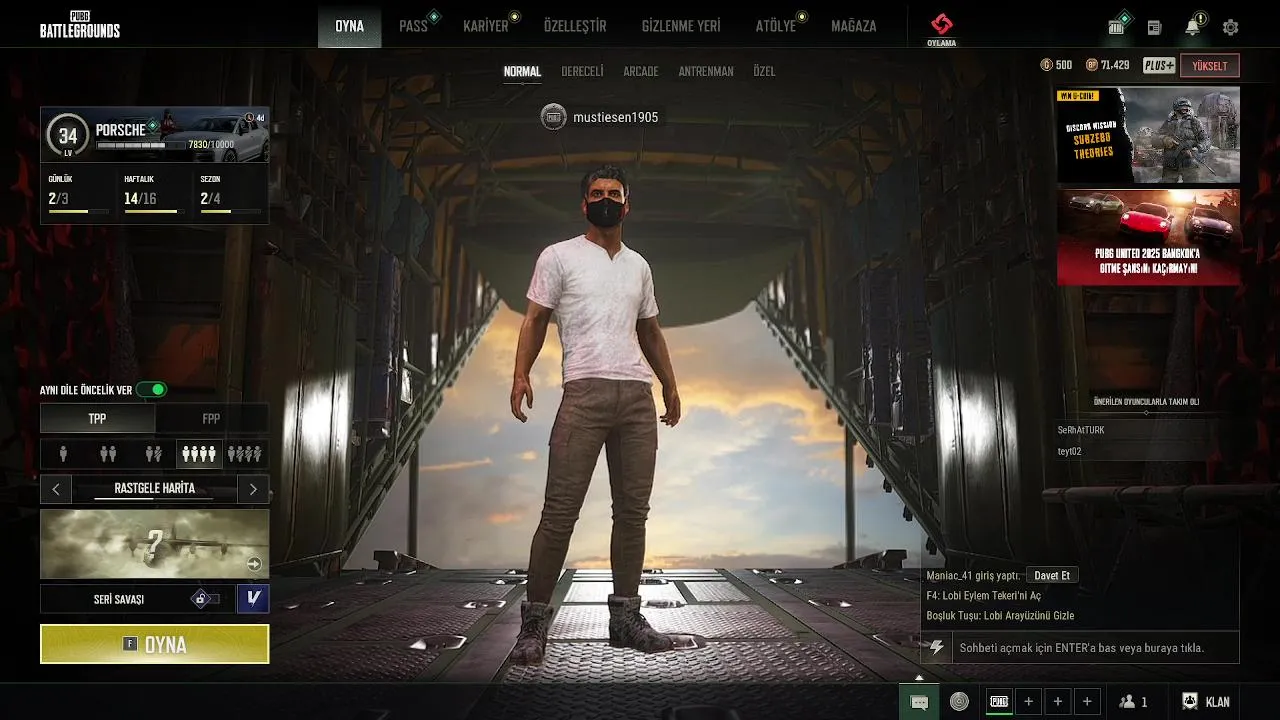Image resolution: width=1280 pixels, height=720 pixels.
Task: Click the map preview arrow icon
Action: 254,564
